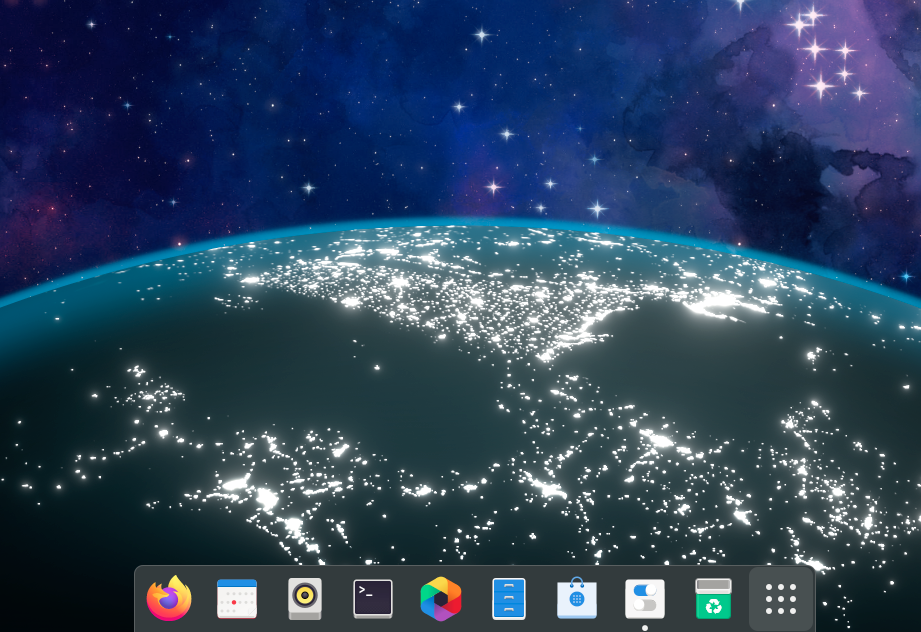921x632 pixels.
Task: Open the colorful hexagon photos app
Action: pyautogui.click(x=441, y=599)
